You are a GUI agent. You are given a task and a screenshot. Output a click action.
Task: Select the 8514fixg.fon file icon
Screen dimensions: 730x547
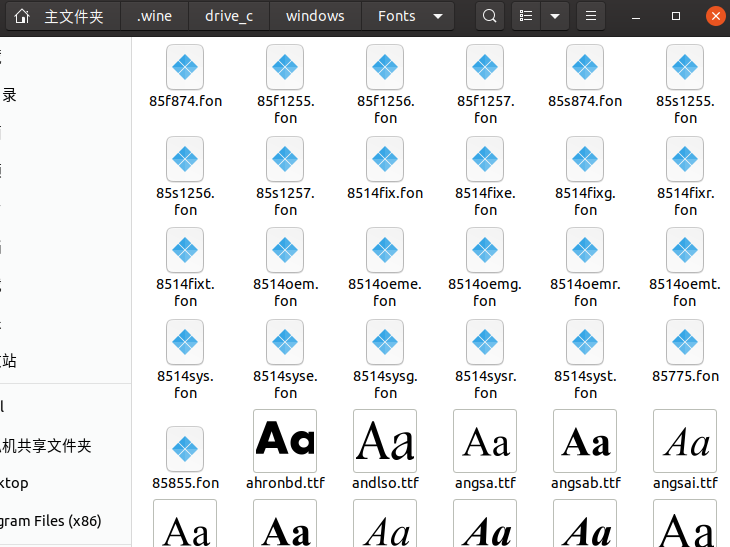click(x=585, y=159)
